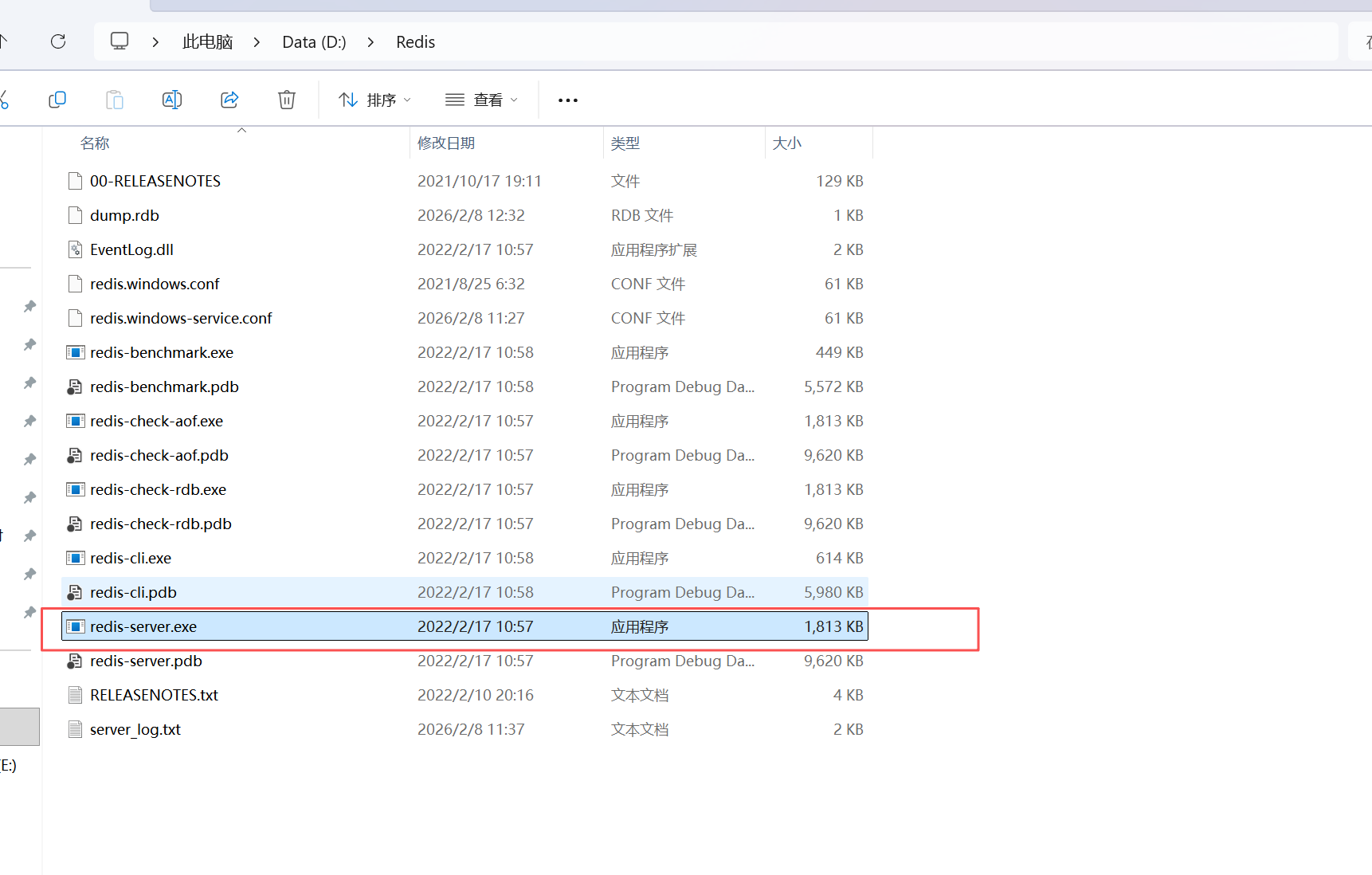Image resolution: width=1372 pixels, height=875 pixels.
Task: Click the redis-server.pdb file icon
Action: click(75, 661)
